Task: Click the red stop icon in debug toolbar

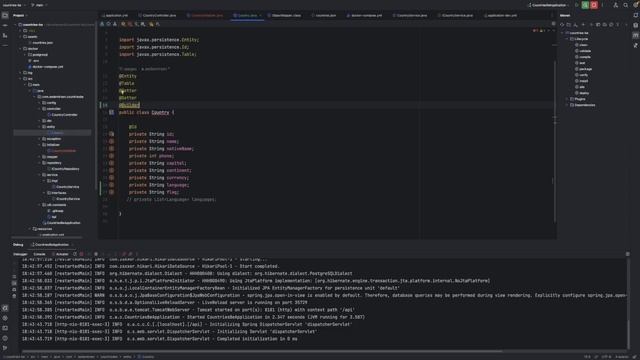Action: tap(82, 254)
